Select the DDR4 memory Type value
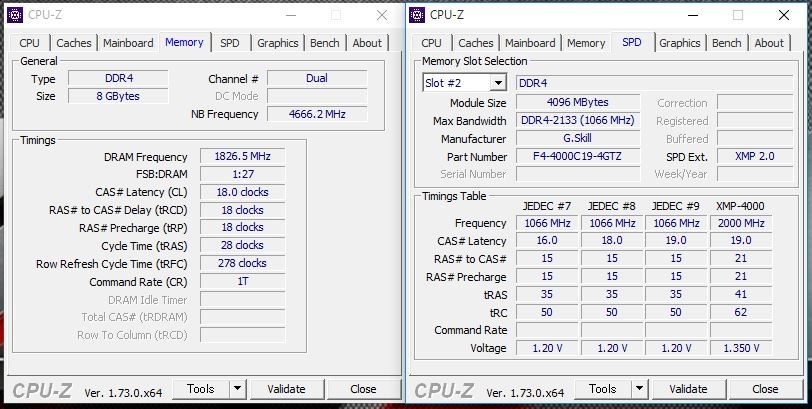Viewport: 812px width, 409px height. pyautogui.click(x=119, y=78)
